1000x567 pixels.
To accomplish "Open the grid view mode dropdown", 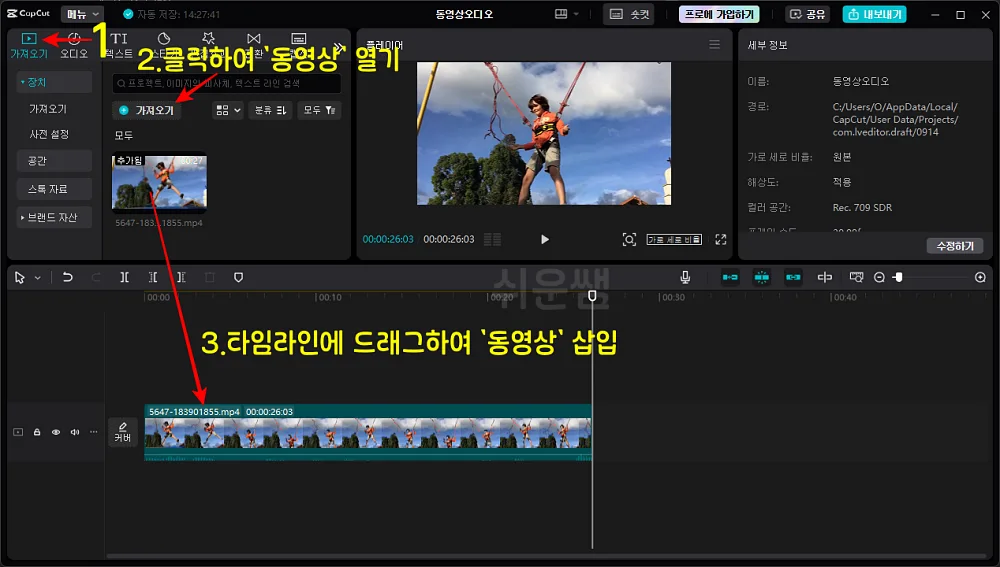I will click(228, 110).
